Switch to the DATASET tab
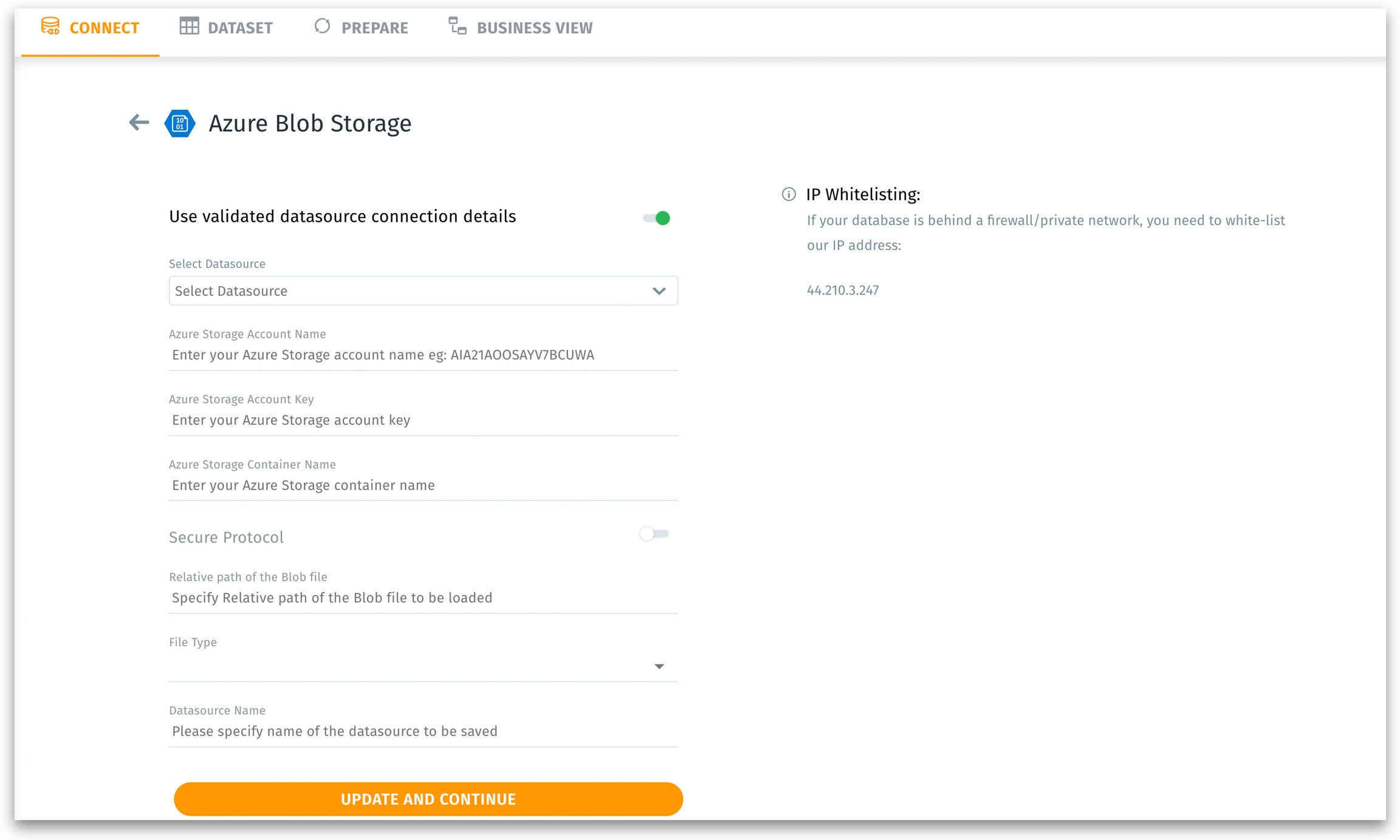Viewport: 1400px width, 840px height. pyautogui.click(x=239, y=28)
